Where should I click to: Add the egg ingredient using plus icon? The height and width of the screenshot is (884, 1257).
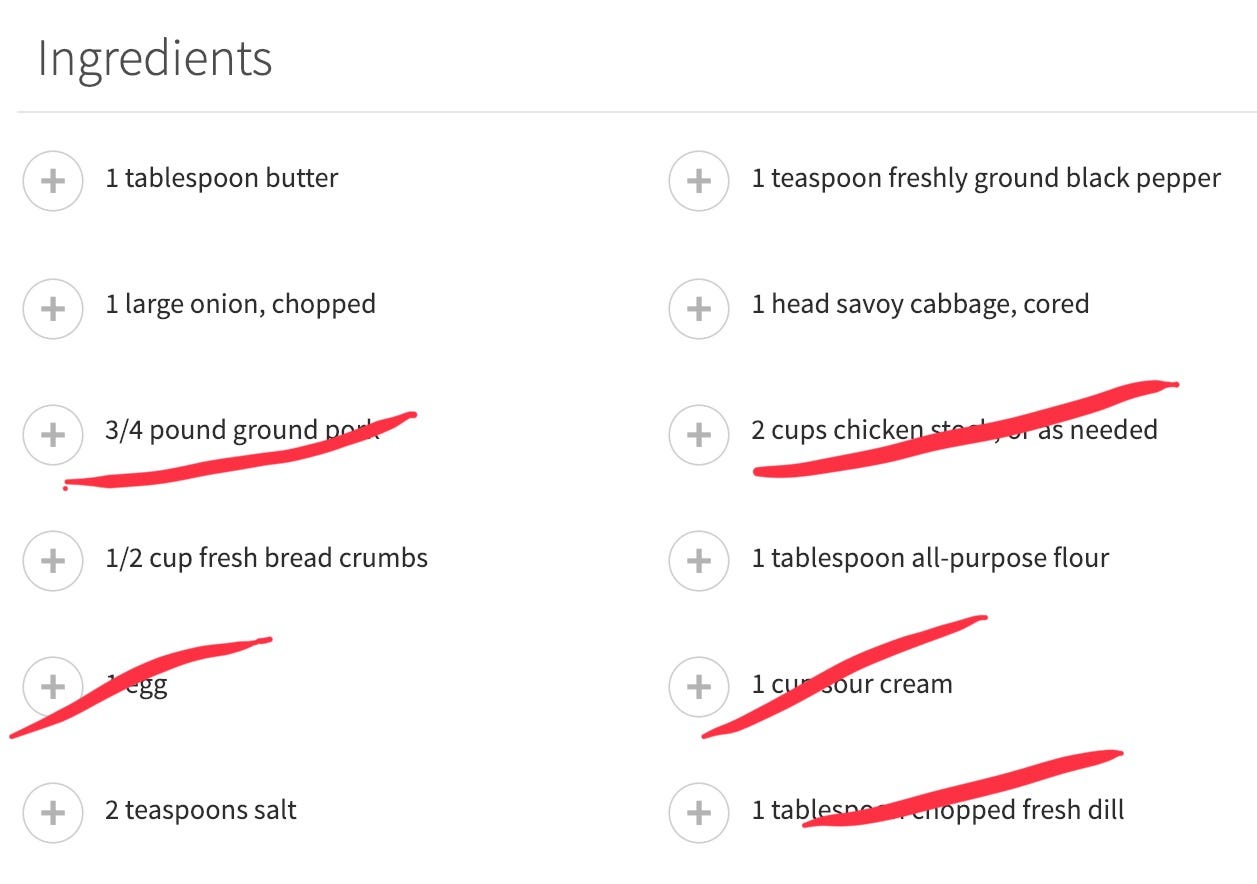point(52,687)
